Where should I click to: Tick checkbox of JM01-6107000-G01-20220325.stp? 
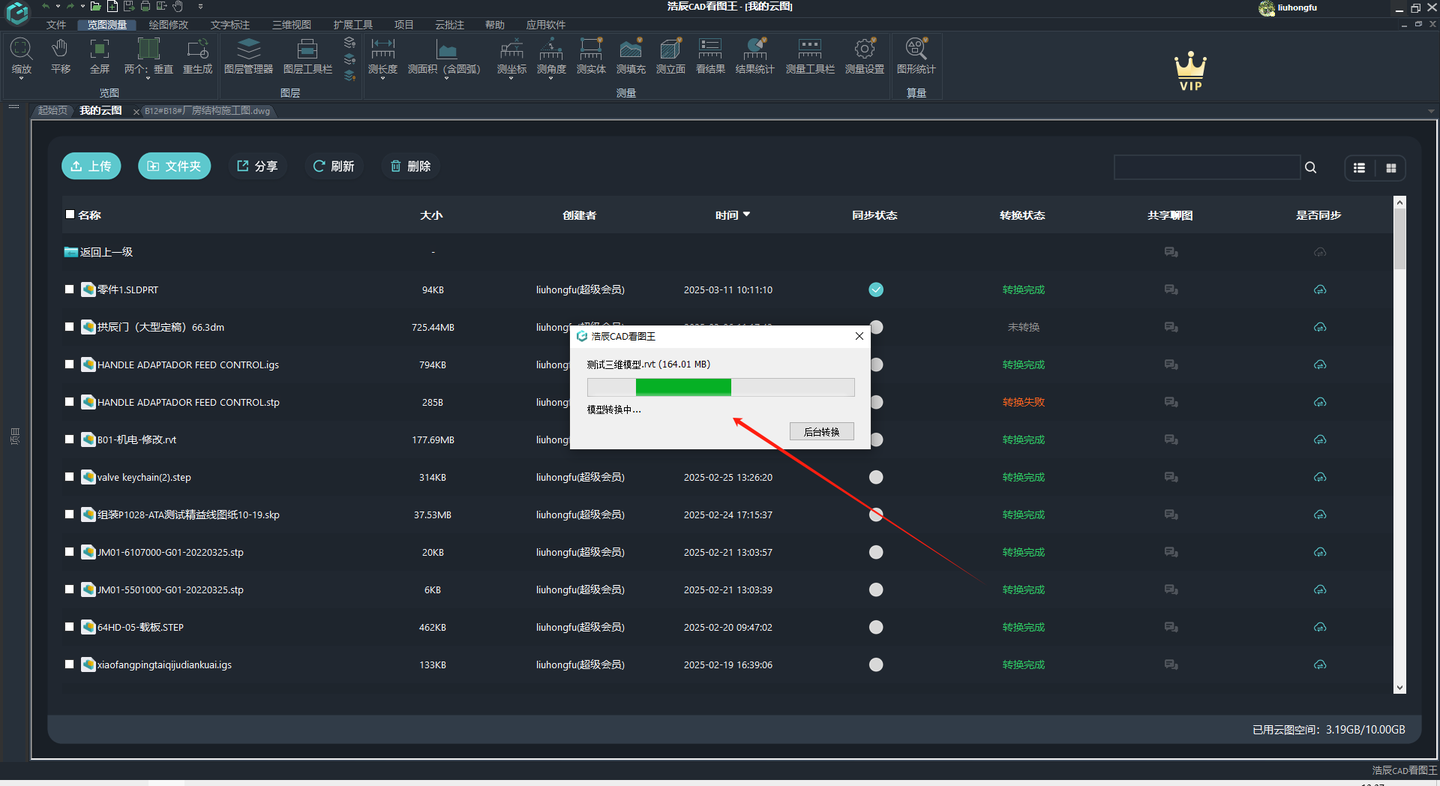(x=70, y=552)
